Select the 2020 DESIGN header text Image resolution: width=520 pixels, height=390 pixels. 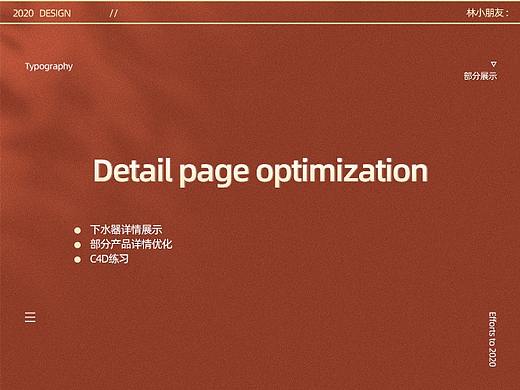42,13
